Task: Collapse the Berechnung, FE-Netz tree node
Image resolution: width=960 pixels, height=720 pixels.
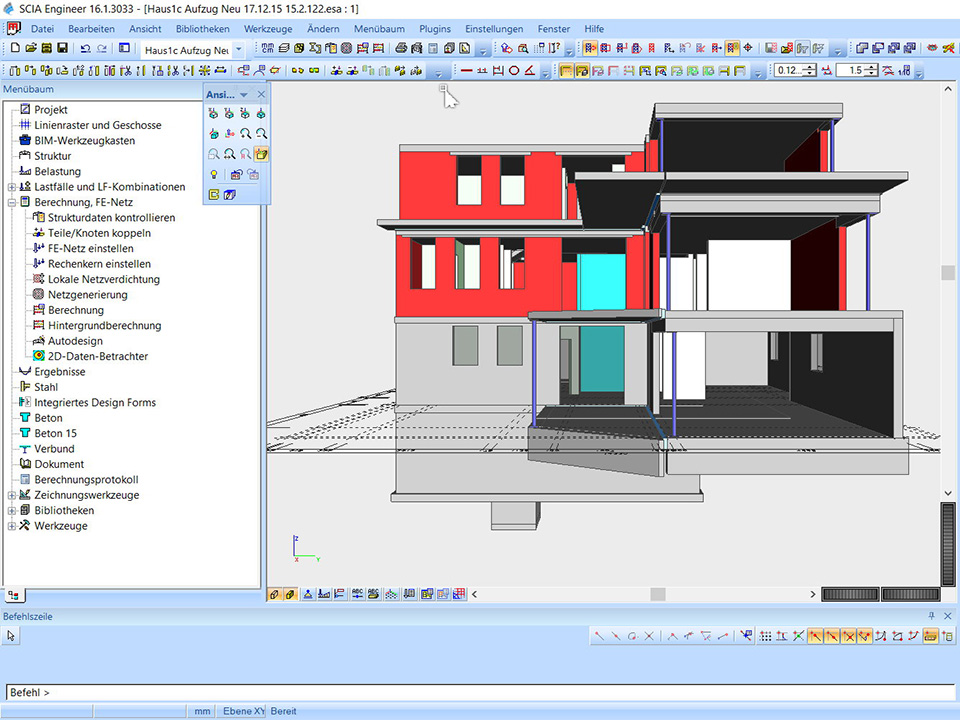Action: tap(12, 202)
